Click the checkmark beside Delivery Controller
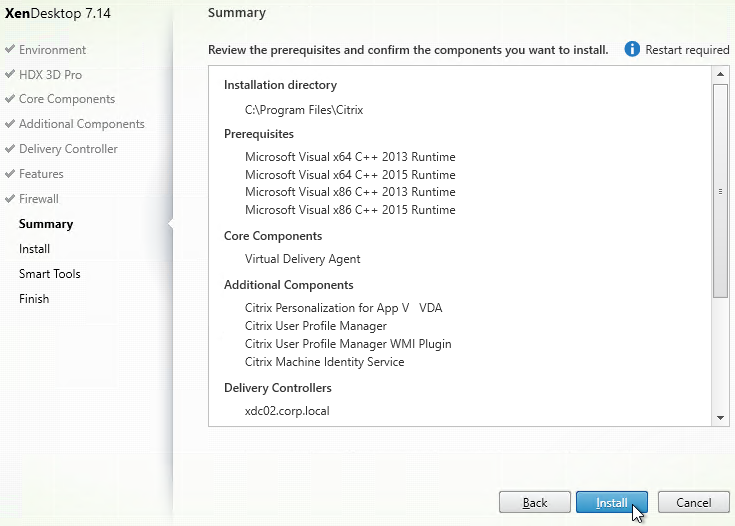 (x=10, y=148)
